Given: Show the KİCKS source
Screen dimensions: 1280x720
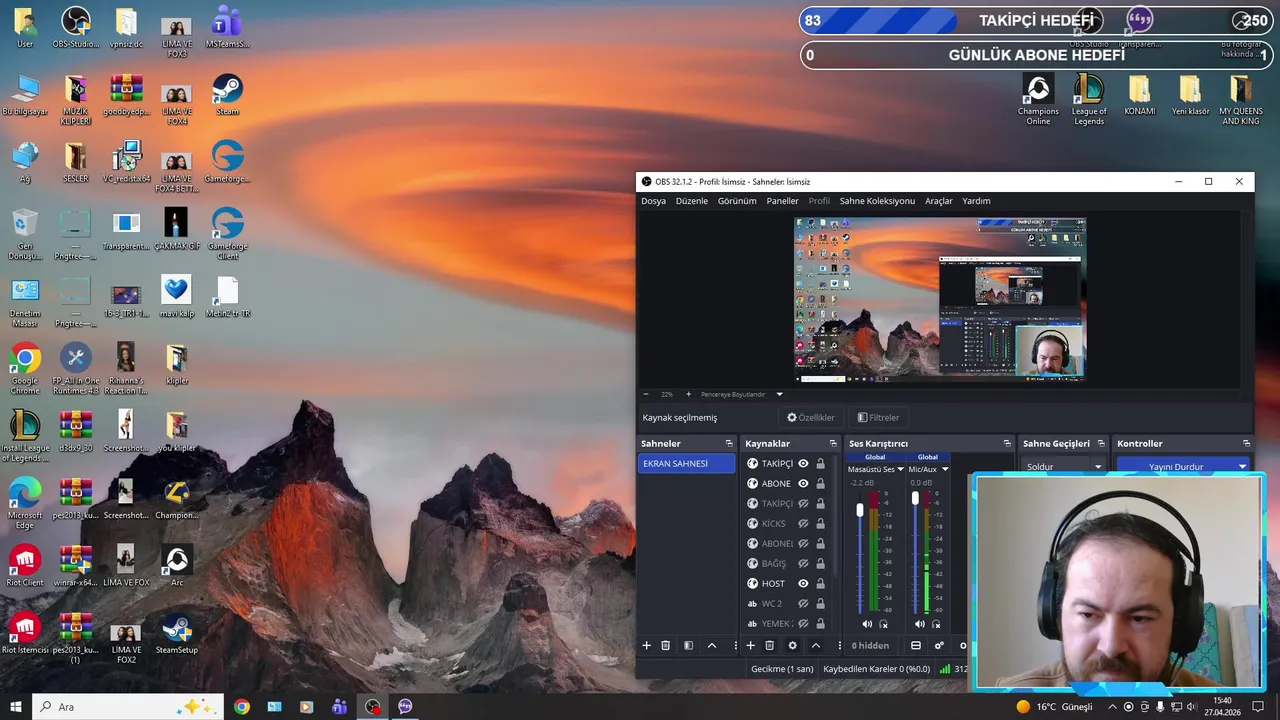Looking at the screenshot, I should coord(803,523).
